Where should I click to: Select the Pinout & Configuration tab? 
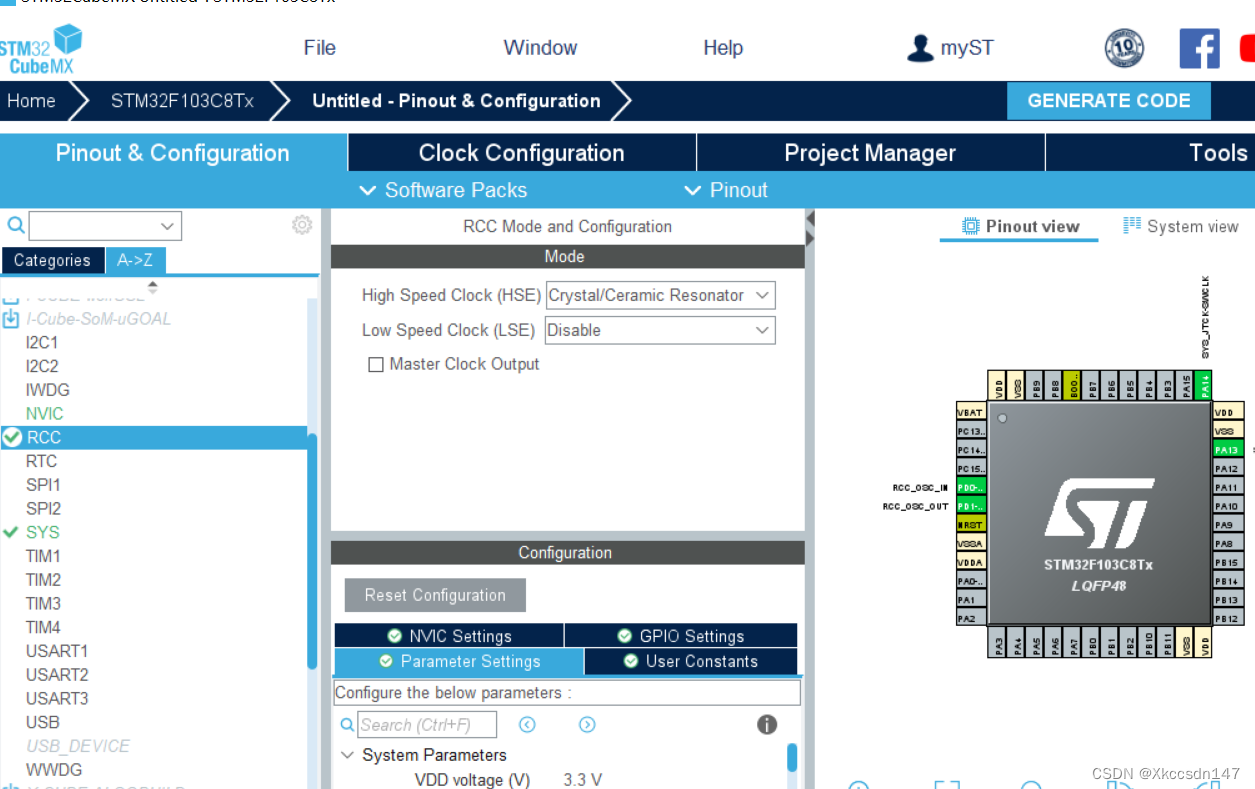point(173,153)
